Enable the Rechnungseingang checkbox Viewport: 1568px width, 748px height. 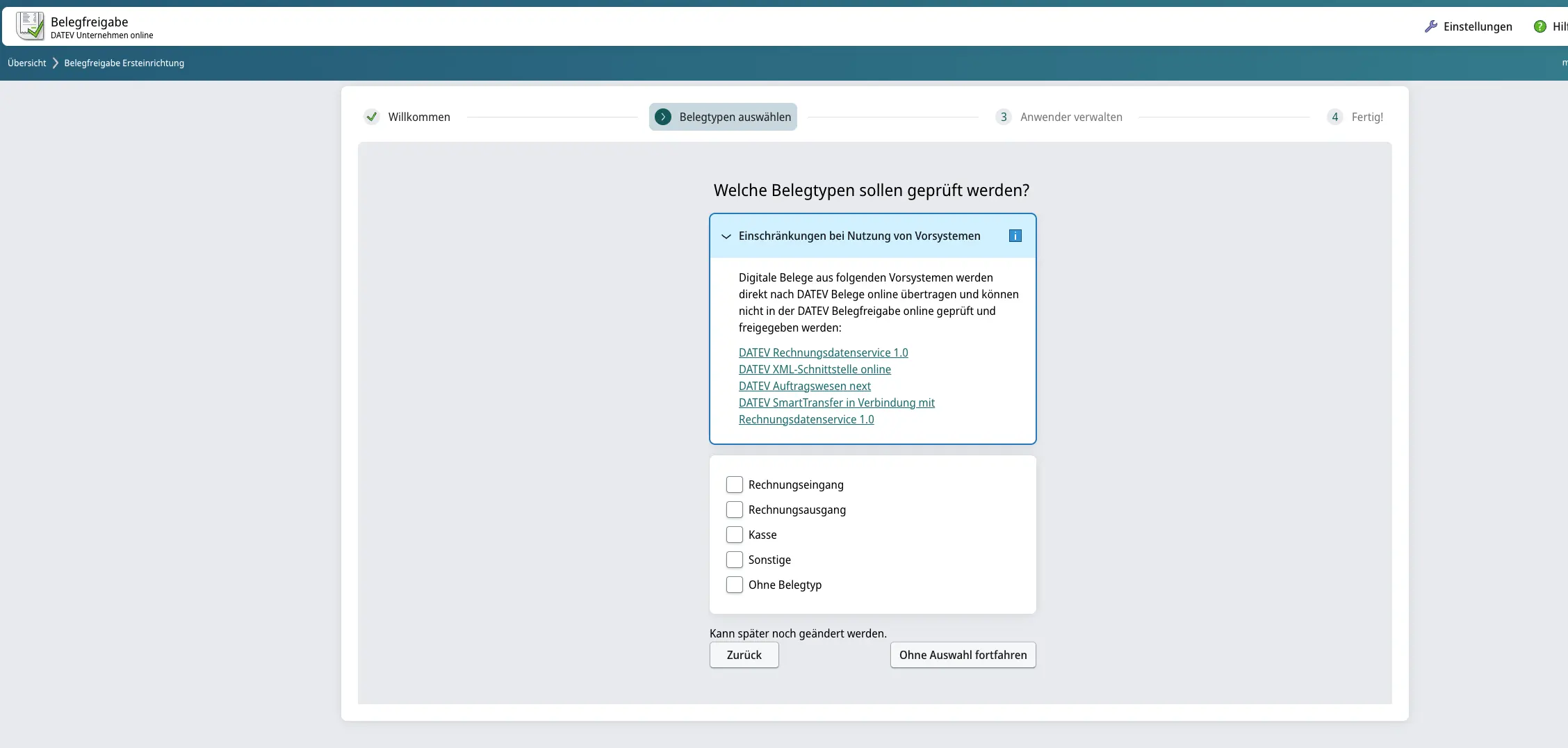(x=734, y=485)
